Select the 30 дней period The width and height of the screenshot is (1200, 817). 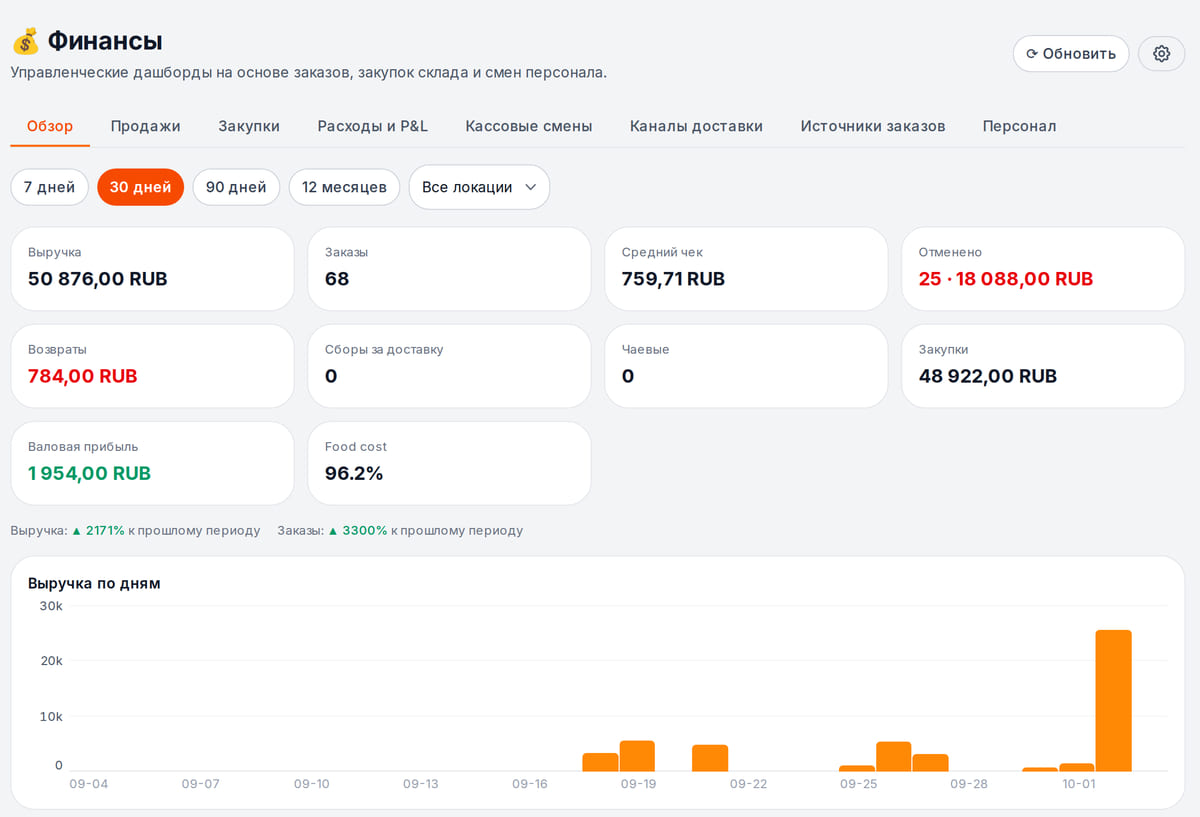[141, 187]
